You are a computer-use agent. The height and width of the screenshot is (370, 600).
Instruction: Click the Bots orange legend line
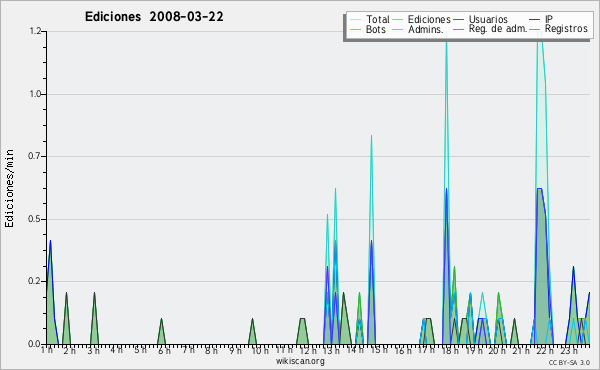click(x=355, y=29)
